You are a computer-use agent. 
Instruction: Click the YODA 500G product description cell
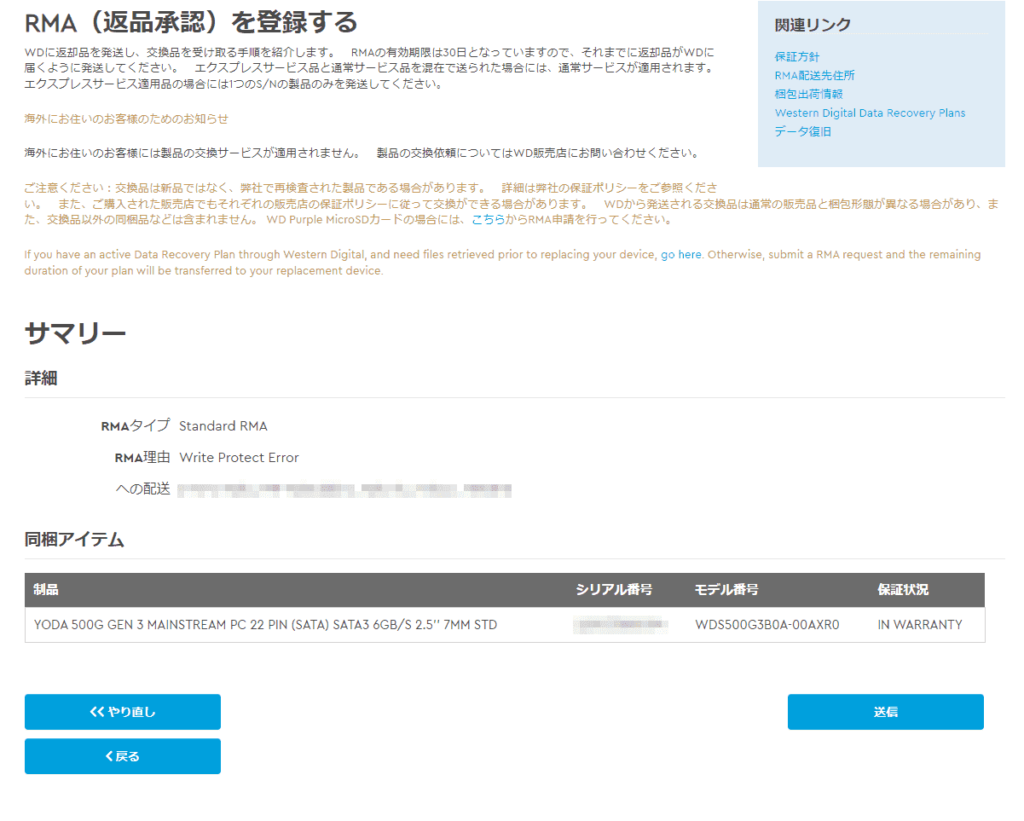click(x=265, y=624)
